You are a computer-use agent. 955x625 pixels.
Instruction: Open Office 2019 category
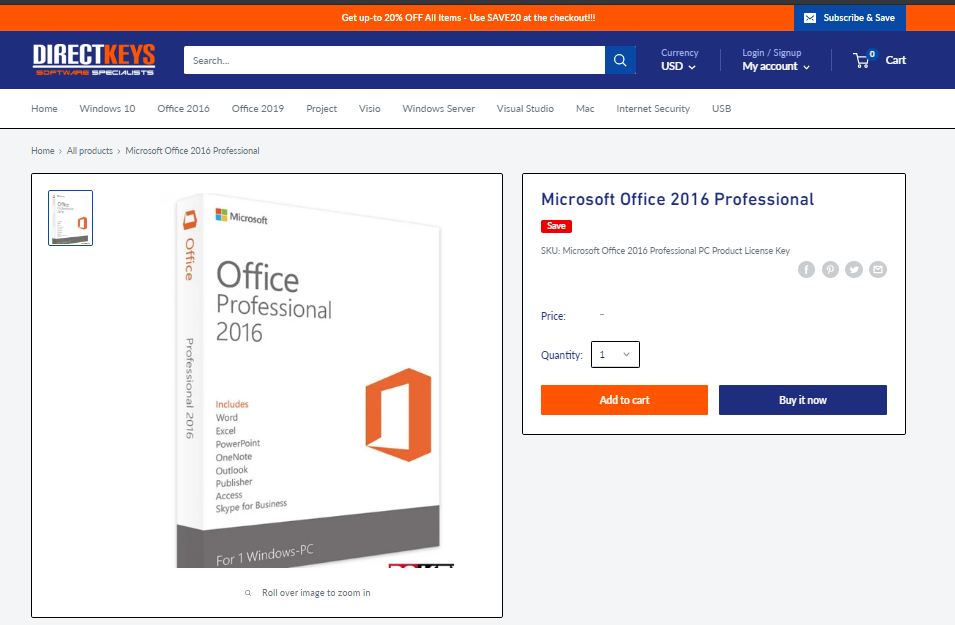258,108
